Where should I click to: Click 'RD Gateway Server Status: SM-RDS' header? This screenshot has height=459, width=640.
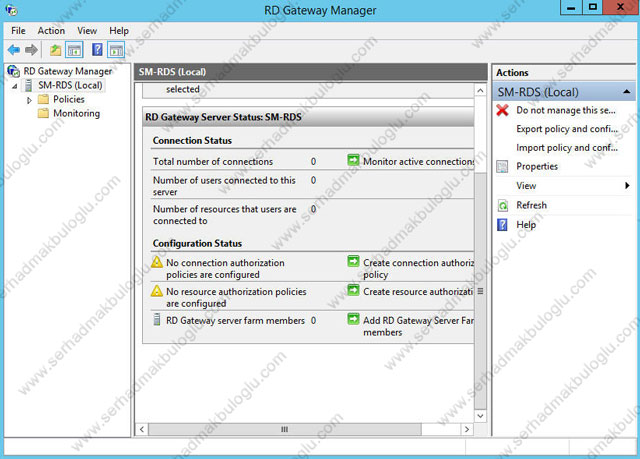point(223,117)
